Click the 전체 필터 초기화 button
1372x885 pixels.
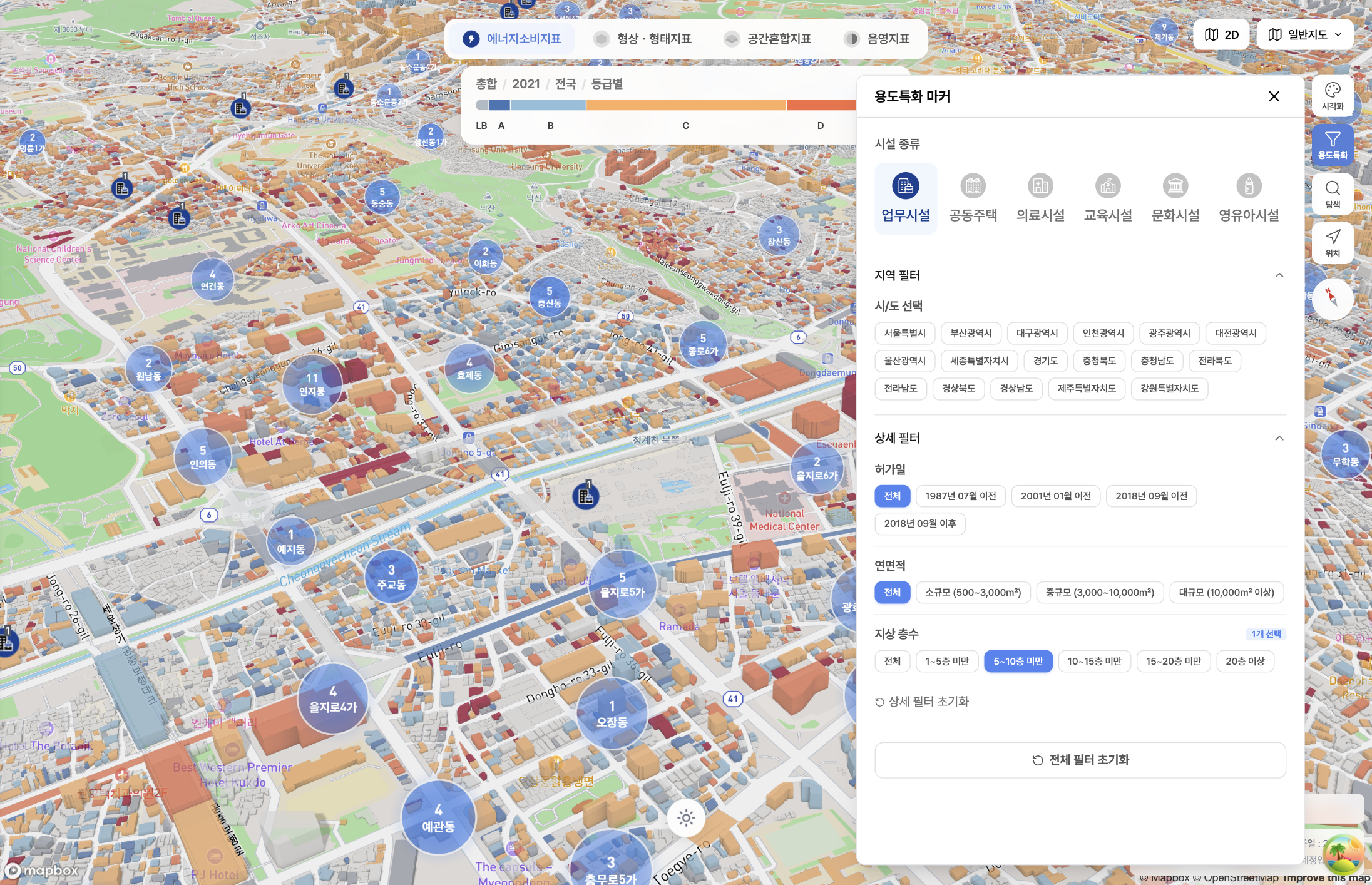click(1080, 760)
